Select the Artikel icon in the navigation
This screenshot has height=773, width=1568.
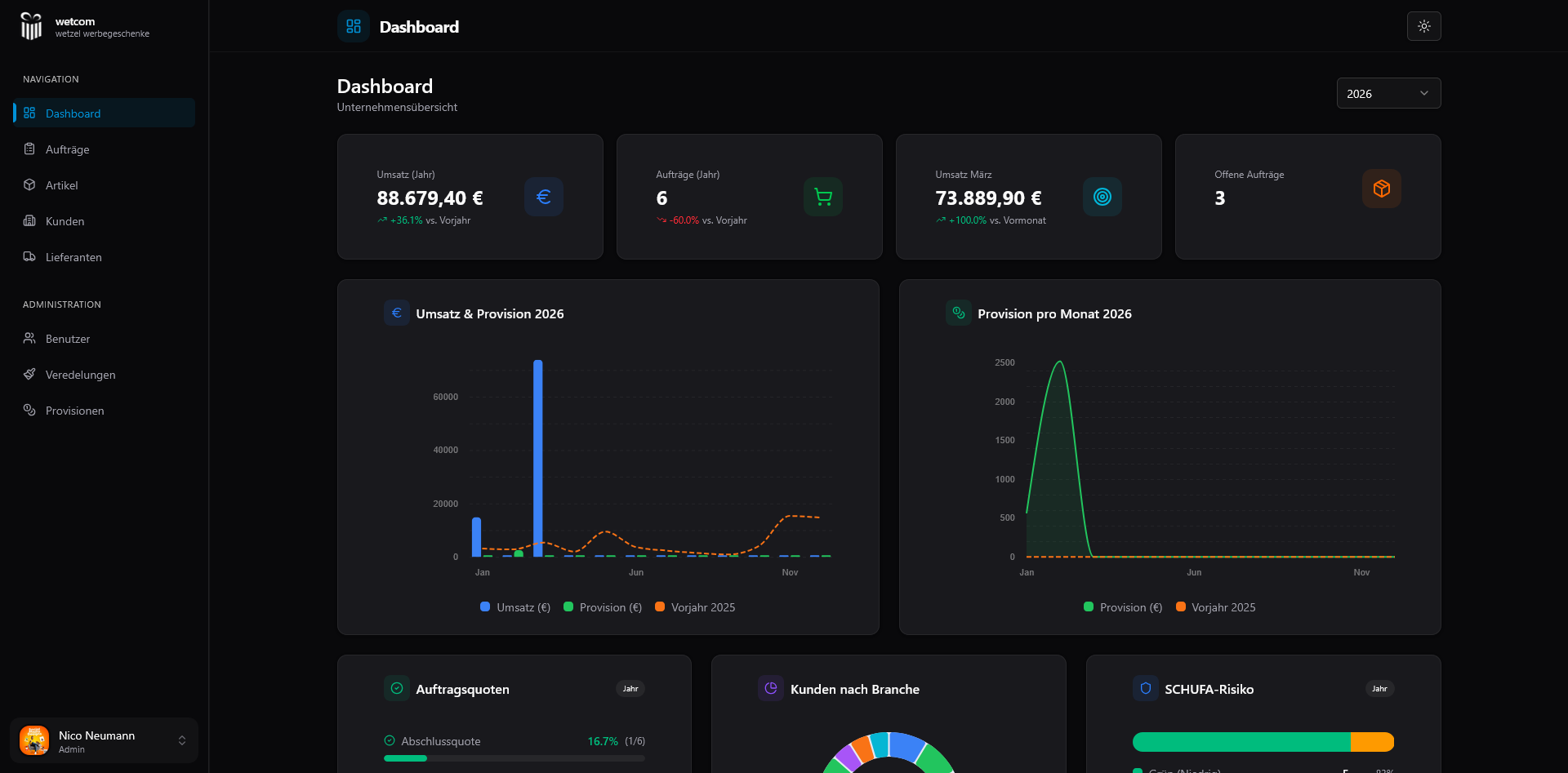[29, 185]
